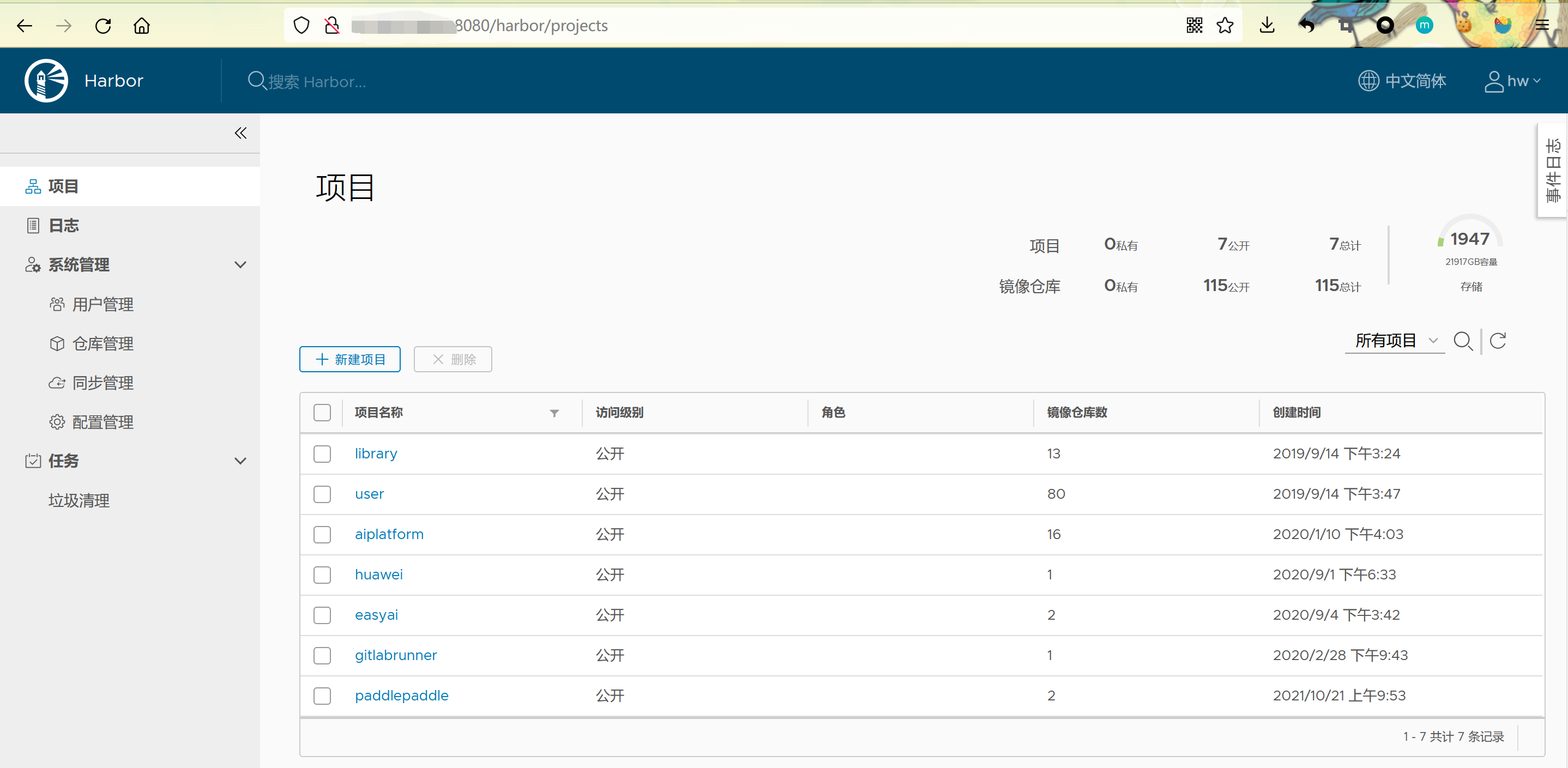Go to 用户管理 in sidebar
The height and width of the screenshot is (768, 1568).
pos(102,304)
